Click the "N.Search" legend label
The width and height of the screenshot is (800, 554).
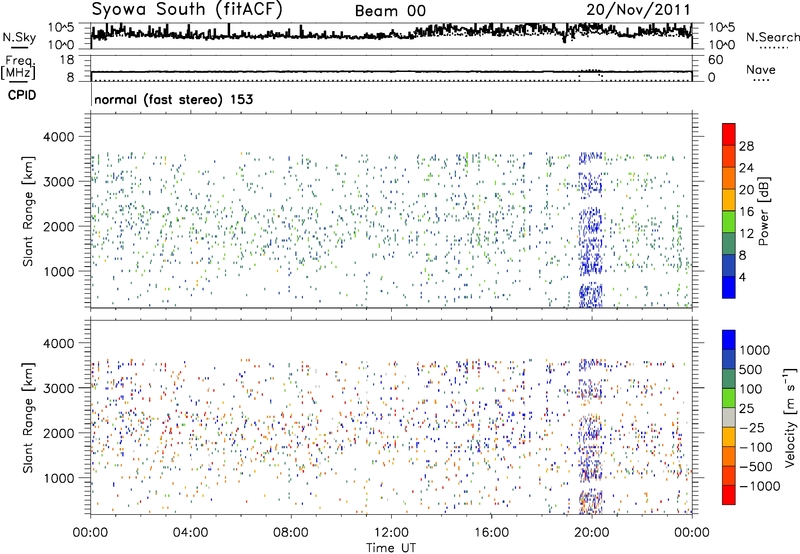pos(773,37)
